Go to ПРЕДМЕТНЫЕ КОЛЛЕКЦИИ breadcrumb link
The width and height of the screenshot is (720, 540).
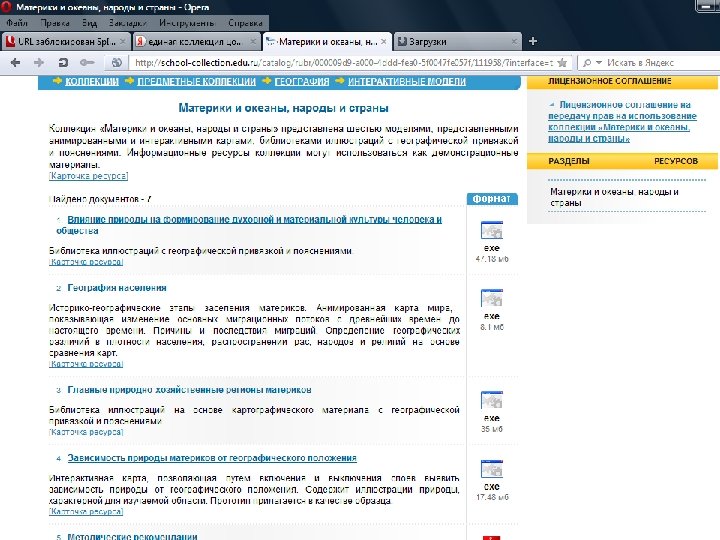197,82
